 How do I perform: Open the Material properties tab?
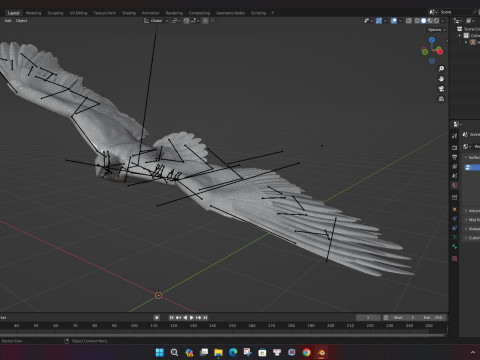454,259
